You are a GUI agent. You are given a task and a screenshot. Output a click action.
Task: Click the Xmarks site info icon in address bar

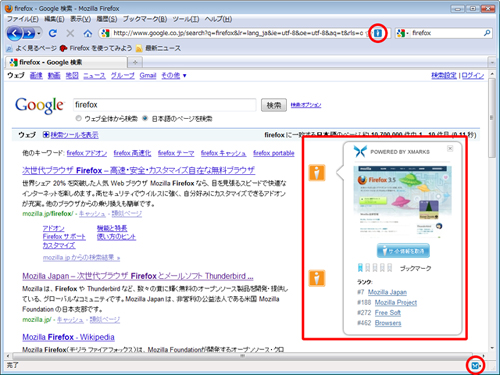(378, 33)
